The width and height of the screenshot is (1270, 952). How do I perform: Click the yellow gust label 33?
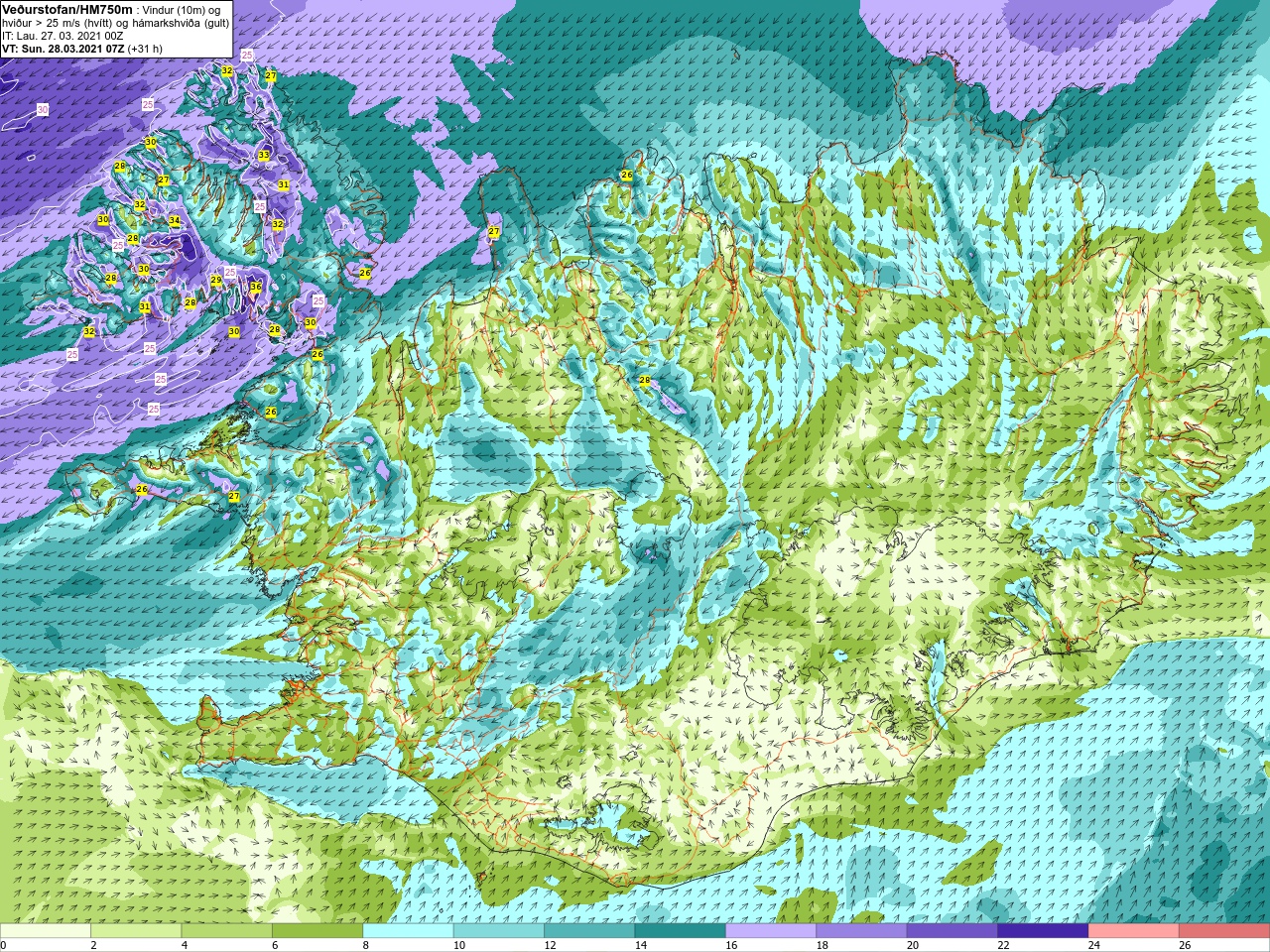(263, 156)
